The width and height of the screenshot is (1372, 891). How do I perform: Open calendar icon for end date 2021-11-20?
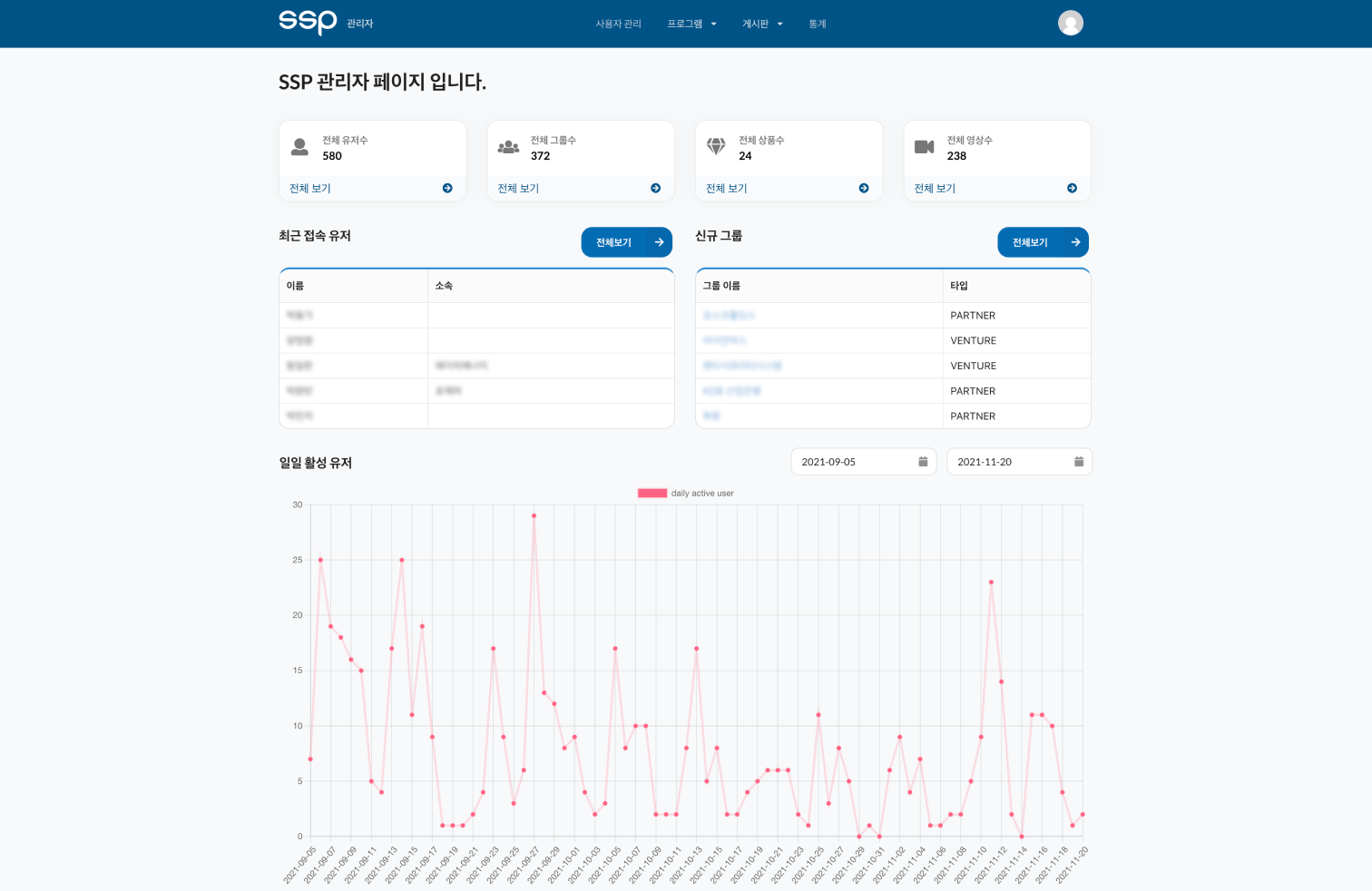[x=1078, y=462]
